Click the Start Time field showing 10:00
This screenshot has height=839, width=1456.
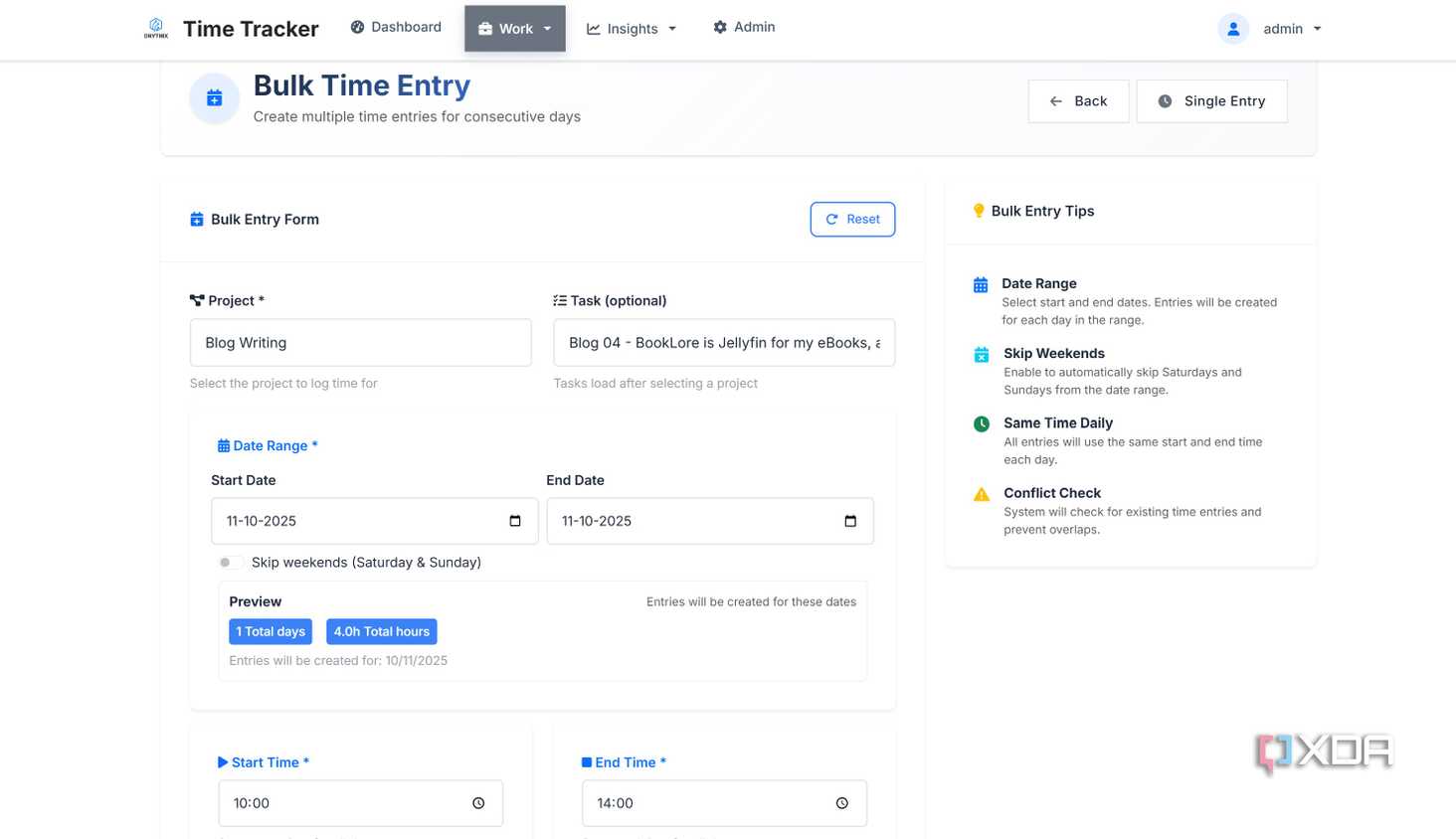[361, 803]
